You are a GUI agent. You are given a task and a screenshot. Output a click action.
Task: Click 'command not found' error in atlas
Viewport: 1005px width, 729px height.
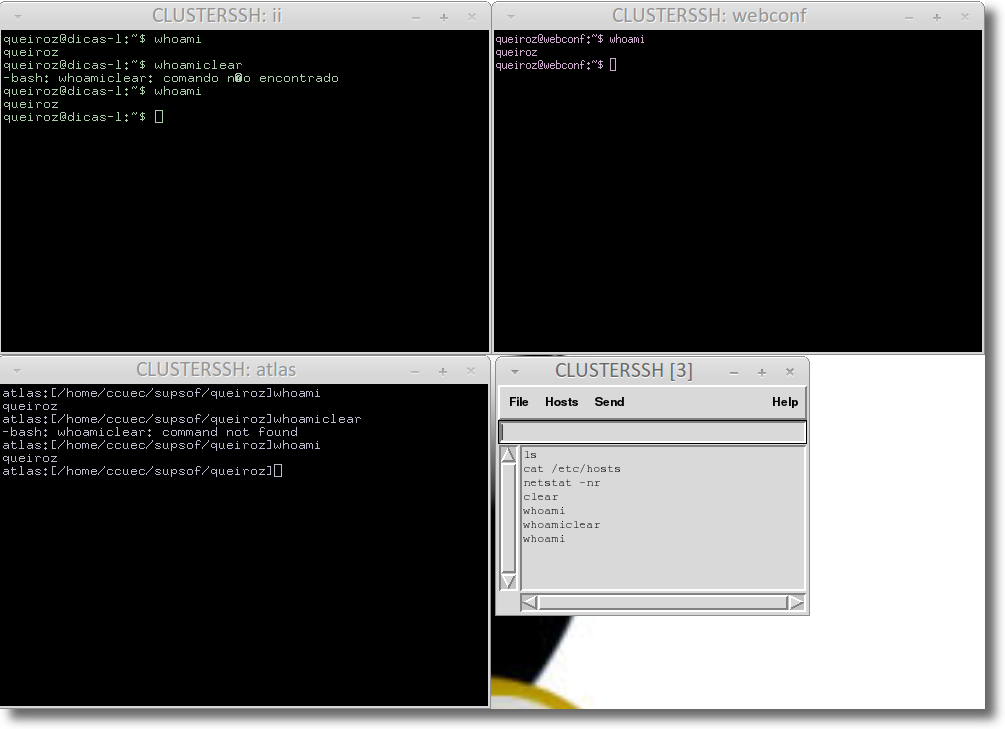[x=151, y=432]
